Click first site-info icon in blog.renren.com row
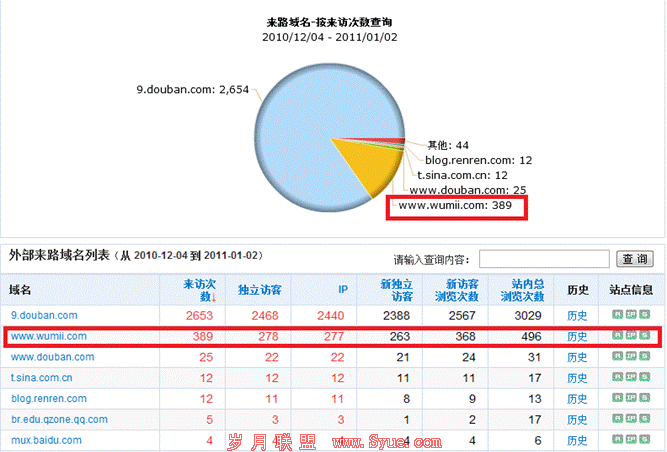This screenshot has width=667, height=452. 618,398
